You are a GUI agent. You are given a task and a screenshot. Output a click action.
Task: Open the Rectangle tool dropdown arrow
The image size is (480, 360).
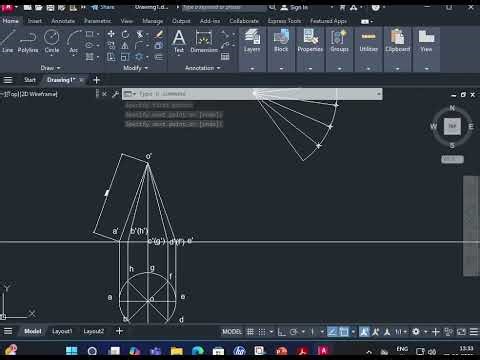pyautogui.click(x=98, y=34)
